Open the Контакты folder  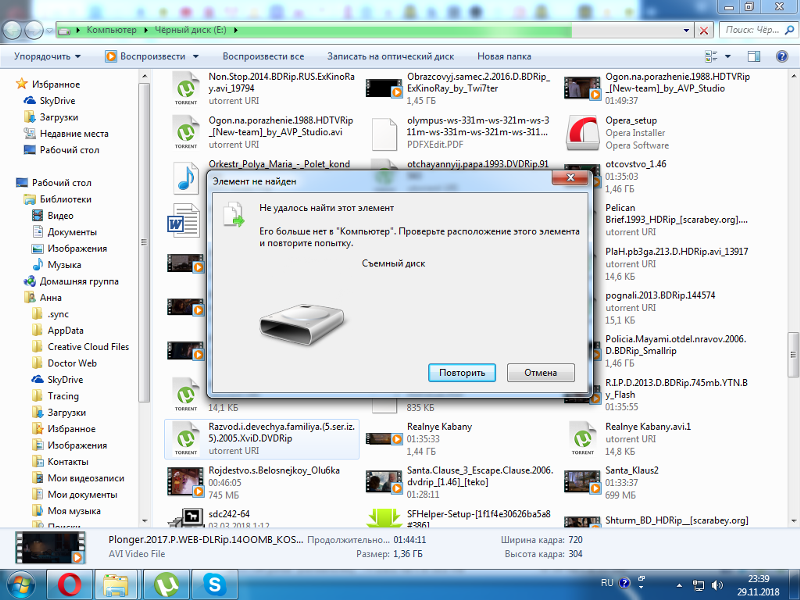point(68,462)
